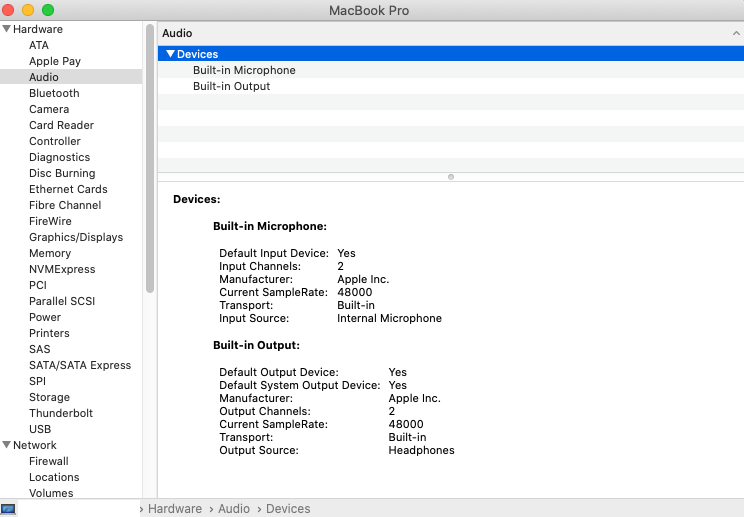
Task: Click Audio in the bottom path bar
Action: 234,508
